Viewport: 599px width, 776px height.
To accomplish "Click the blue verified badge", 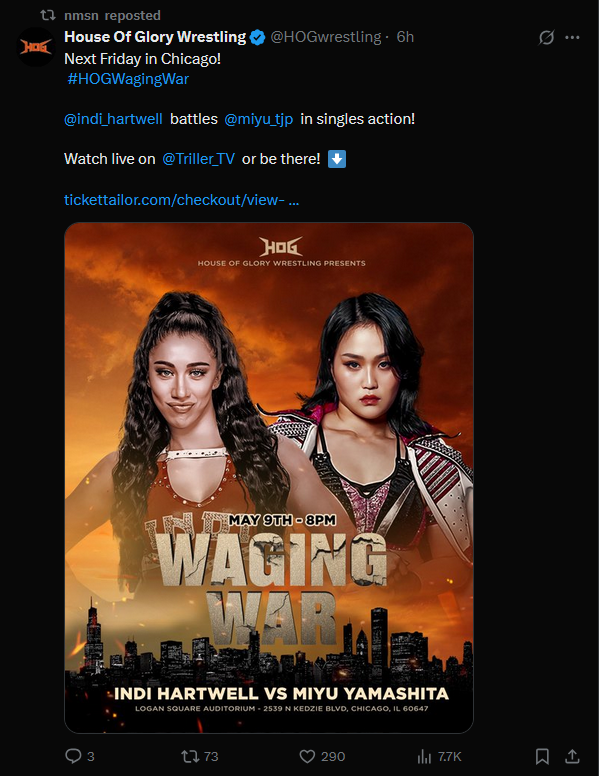I will [257, 37].
